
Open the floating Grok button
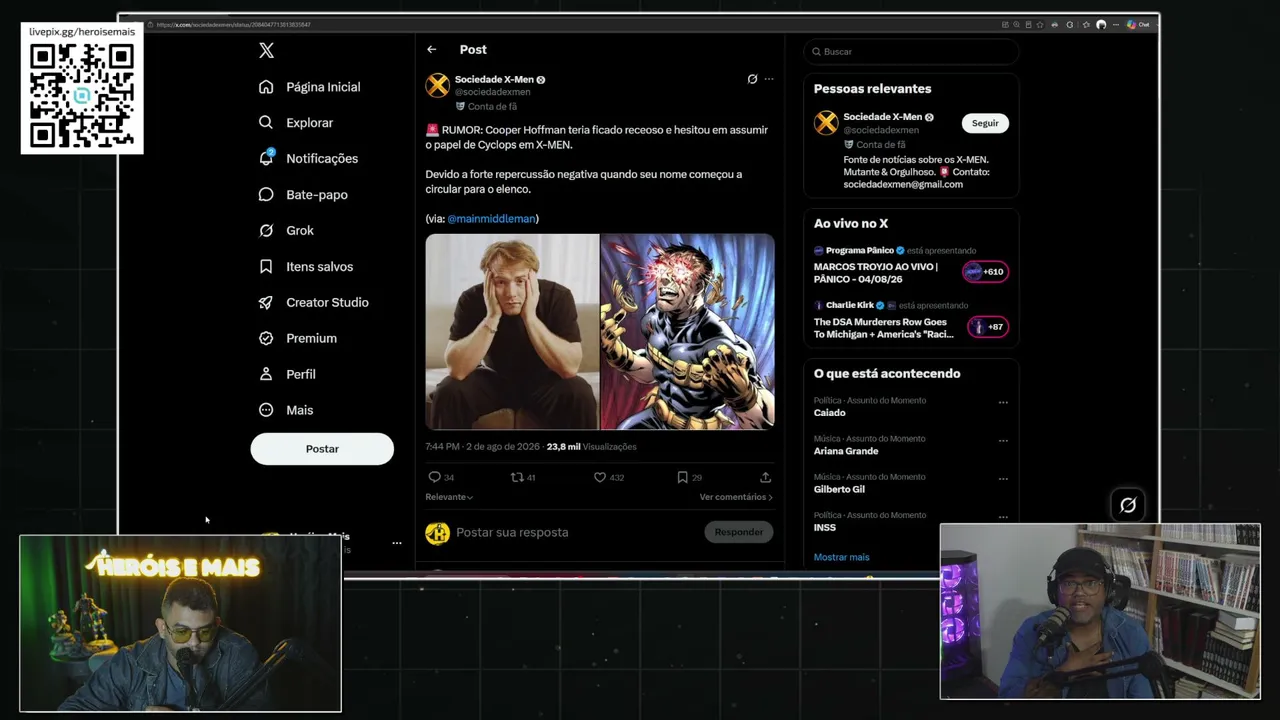tap(1128, 506)
